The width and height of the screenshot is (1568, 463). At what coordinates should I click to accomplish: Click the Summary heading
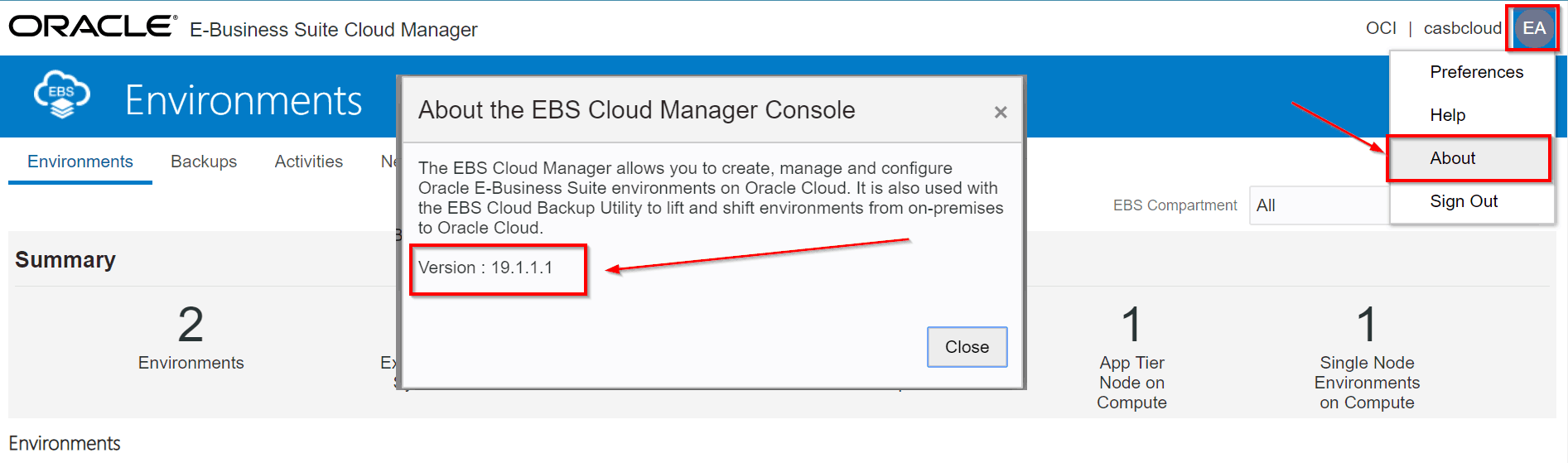tap(65, 259)
